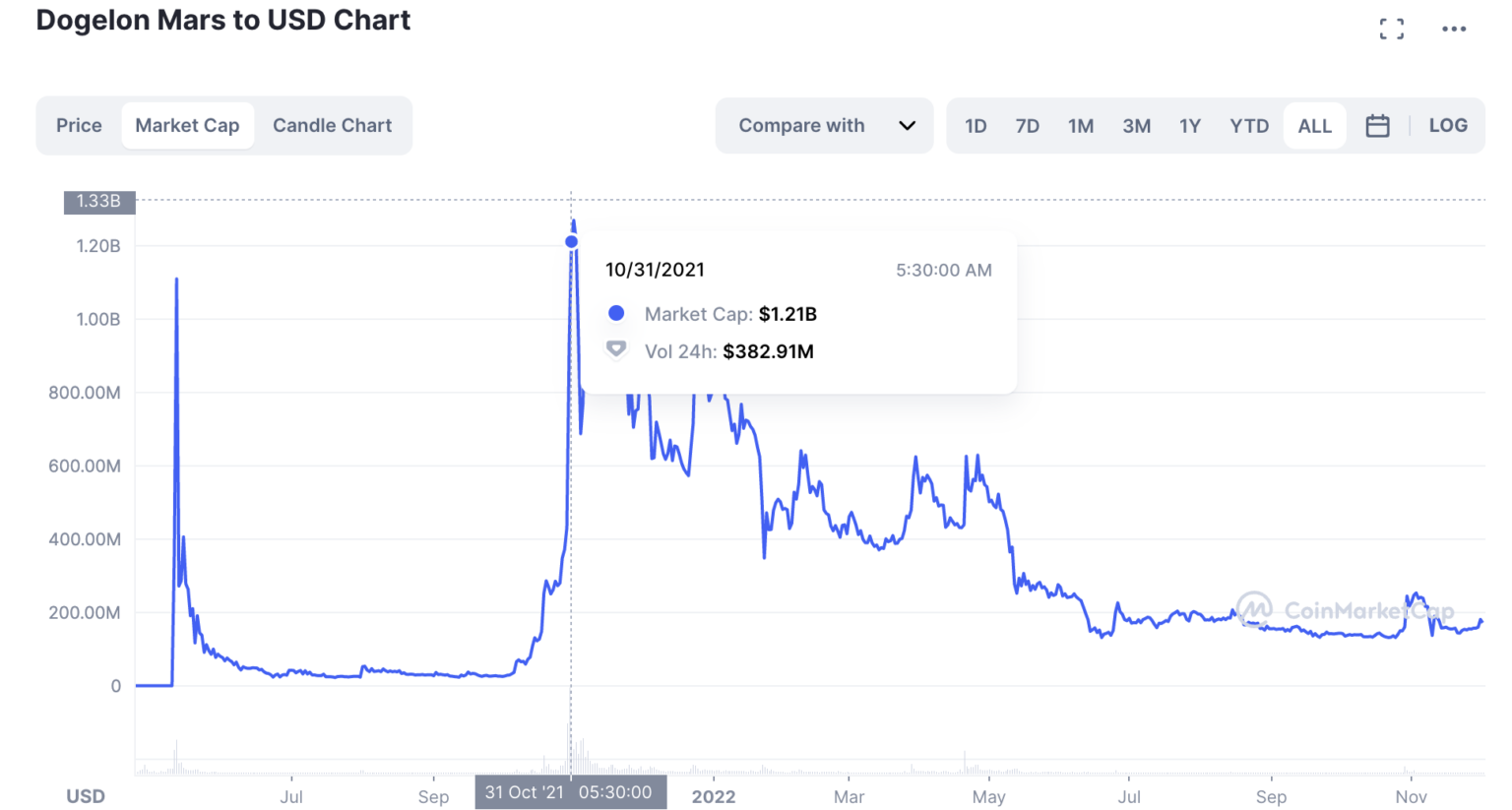Image resolution: width=1512 pixels, height=810 pixels.
Task: Select the YTD time range
Action: click(1249, 126)
